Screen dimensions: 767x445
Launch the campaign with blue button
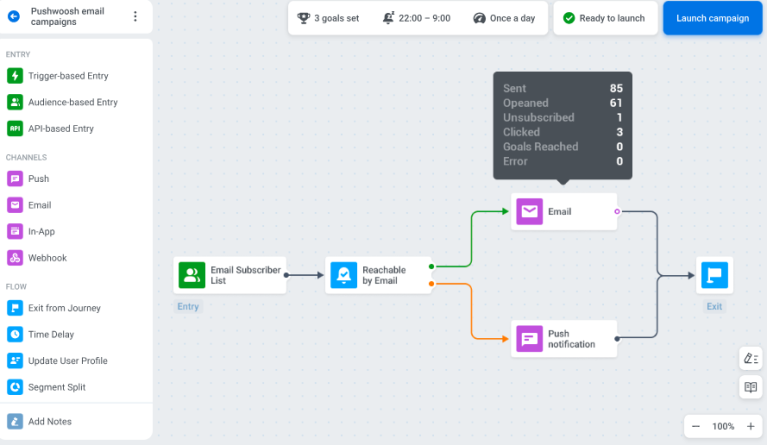tap(712, 18)
